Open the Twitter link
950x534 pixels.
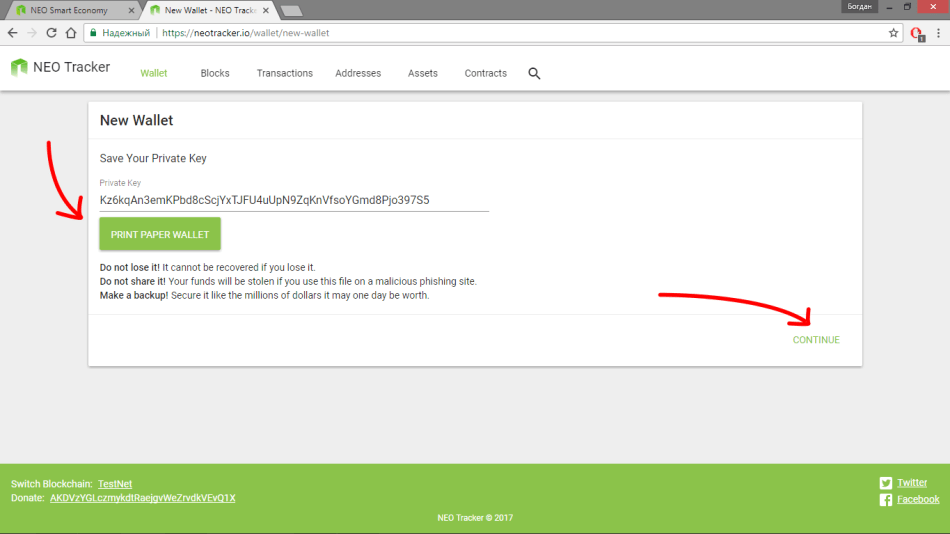(912, 482)
